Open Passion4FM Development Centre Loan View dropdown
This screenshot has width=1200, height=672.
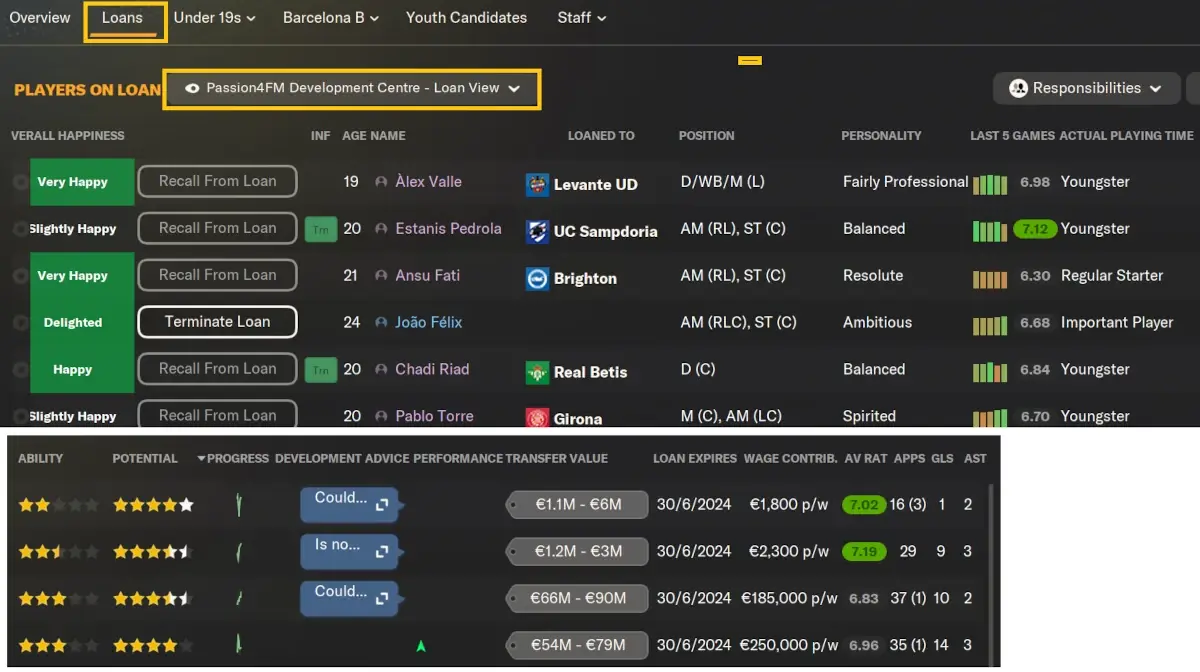tap(352, 89)
